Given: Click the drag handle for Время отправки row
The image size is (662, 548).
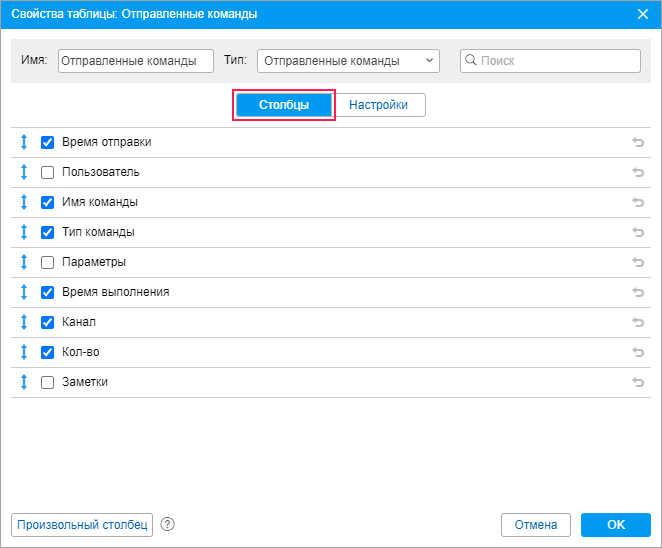Looking at the screenshot, I should tap(24, 142).
